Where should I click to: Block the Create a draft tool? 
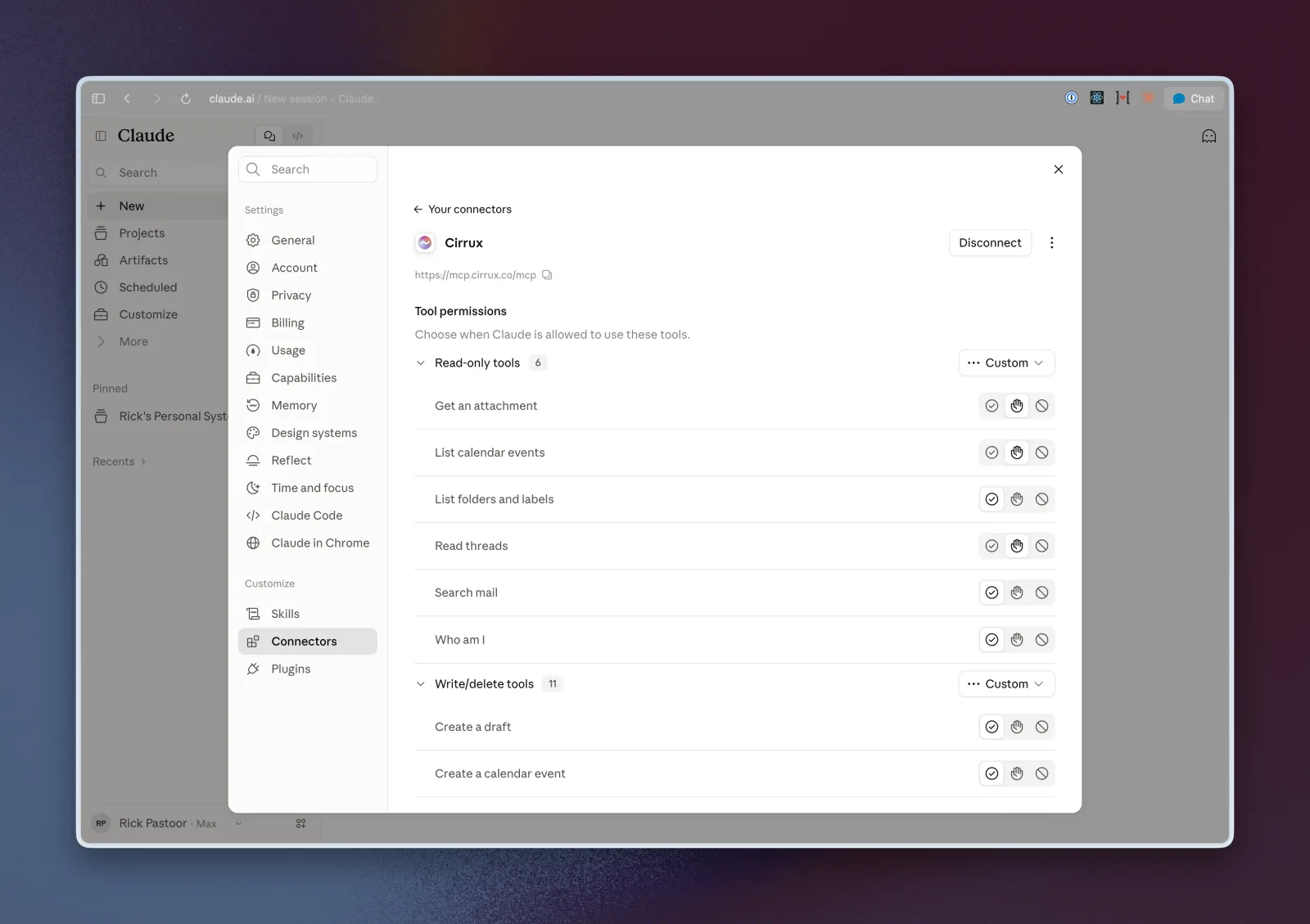coord(1041,727)
